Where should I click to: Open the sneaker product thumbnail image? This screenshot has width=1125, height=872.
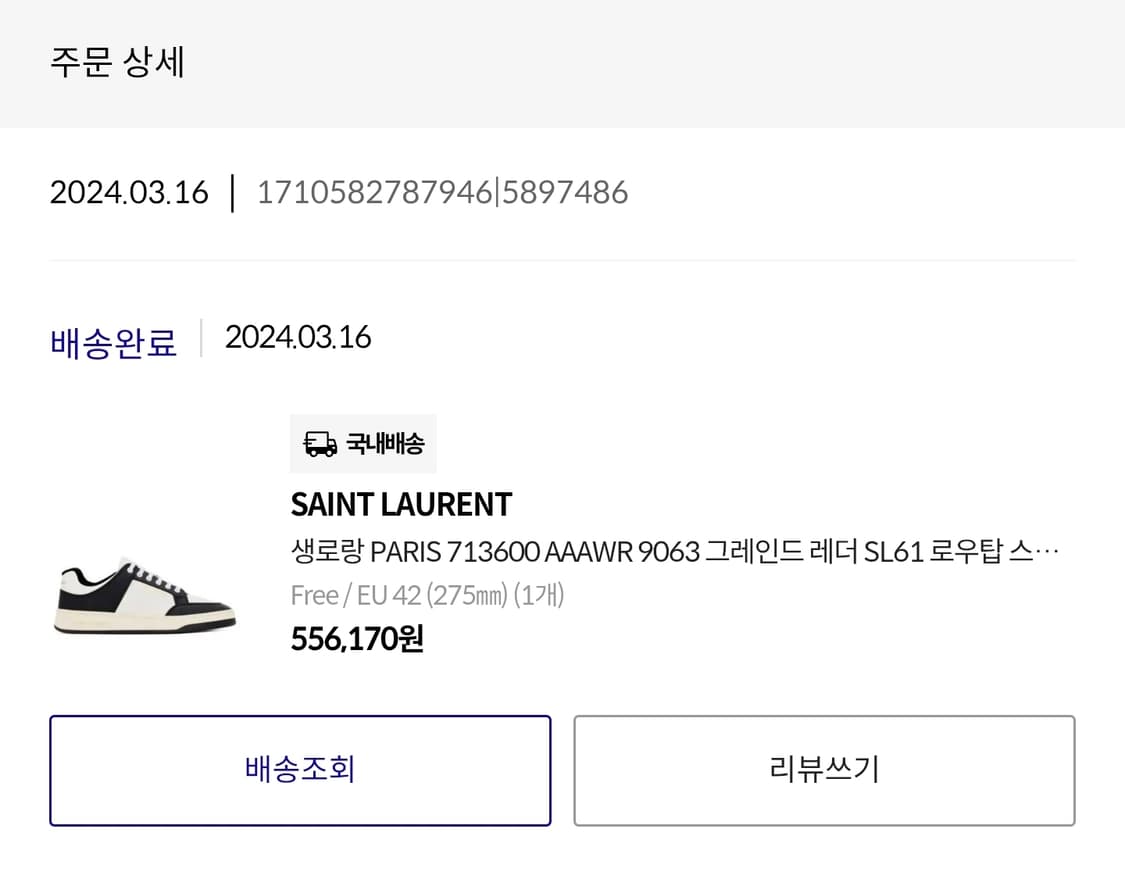143,600
